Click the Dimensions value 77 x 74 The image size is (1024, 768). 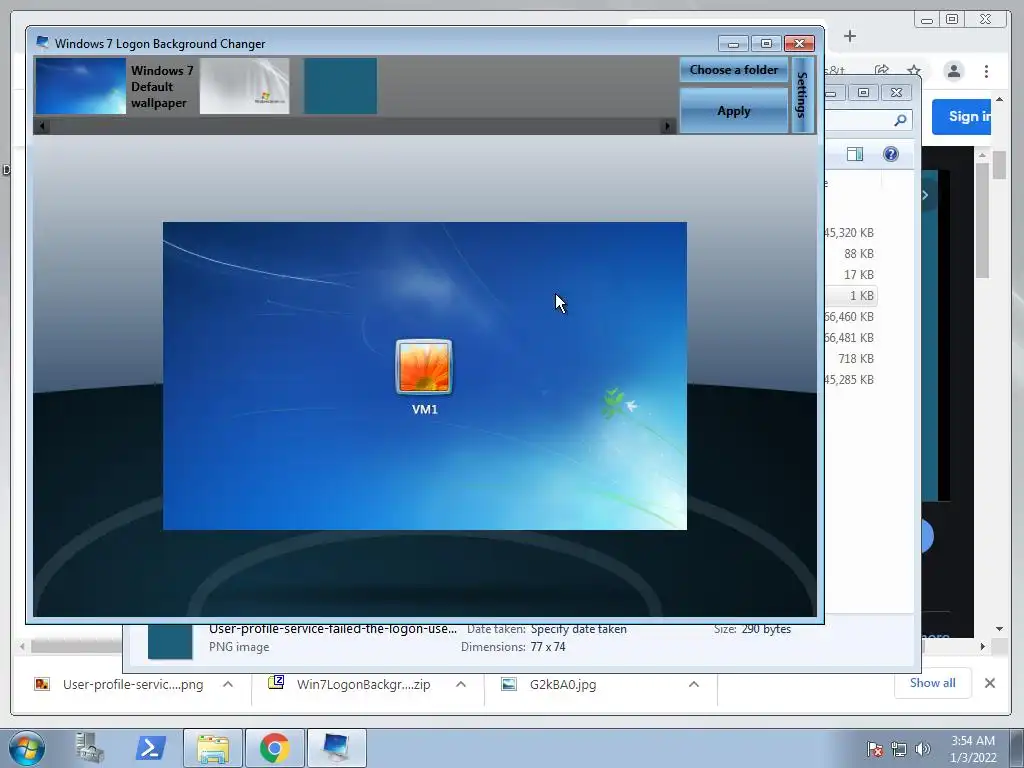[x=548, y=647]
